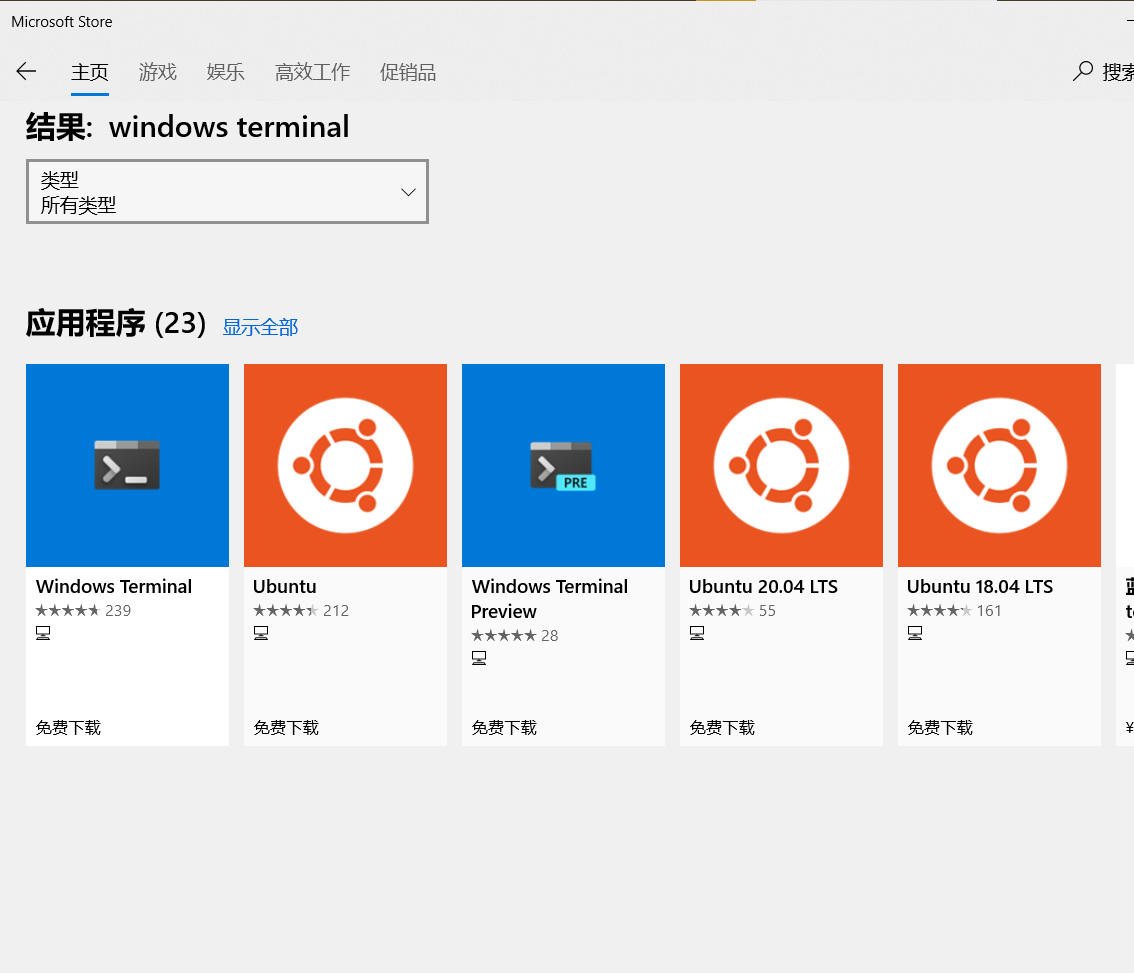The image size is (1134, 973).
Task: Switch to the 娱乐 tab
Action: 226,72
